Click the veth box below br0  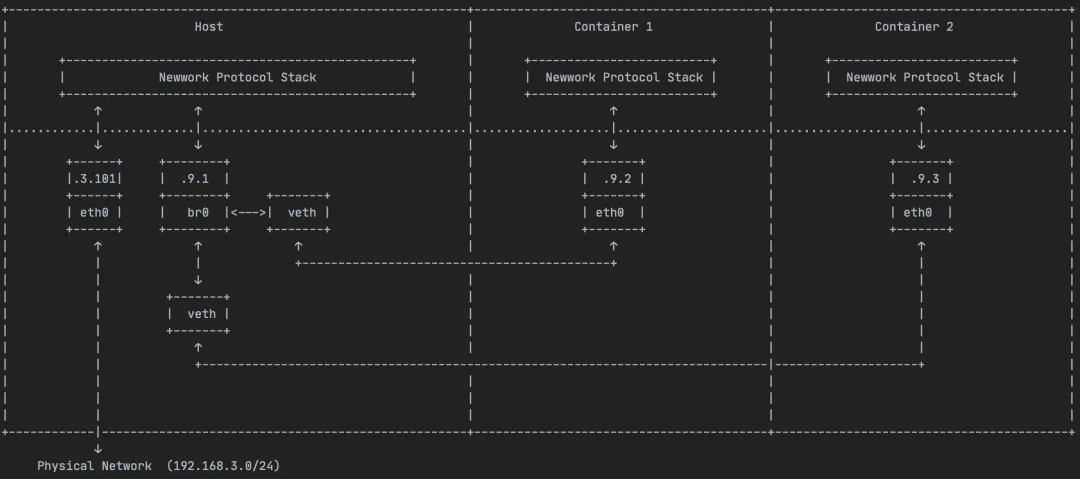click(x=198, y=314)
